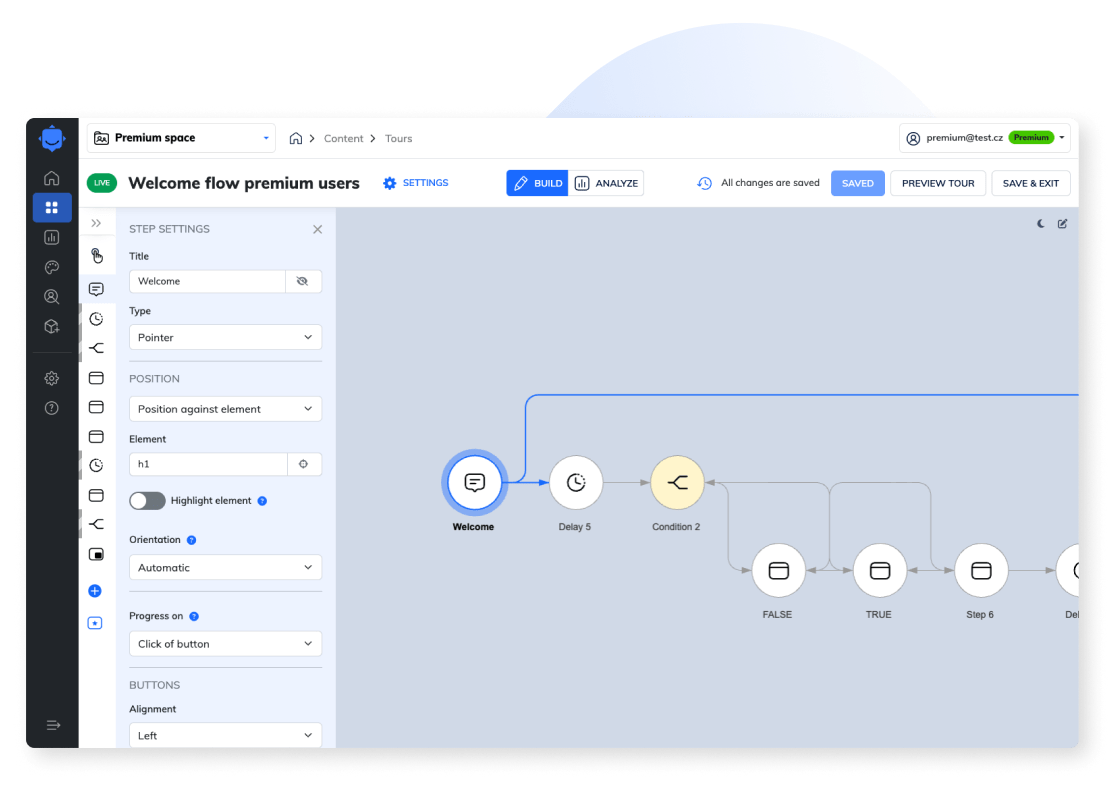Select the Welcome pointer step icon in sidebar

[x=96, y=288]
